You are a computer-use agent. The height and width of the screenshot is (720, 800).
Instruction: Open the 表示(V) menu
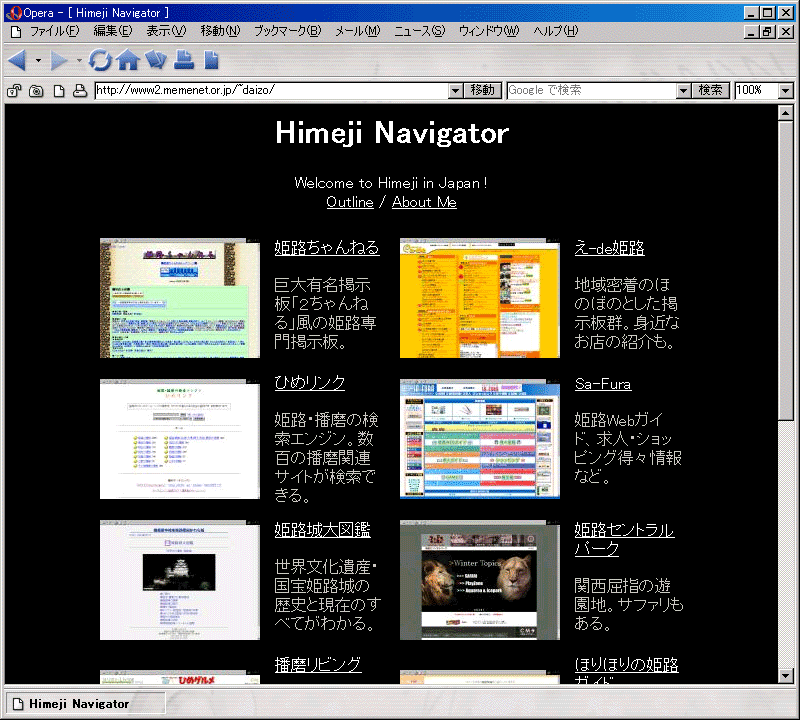[x=166, y=31]
